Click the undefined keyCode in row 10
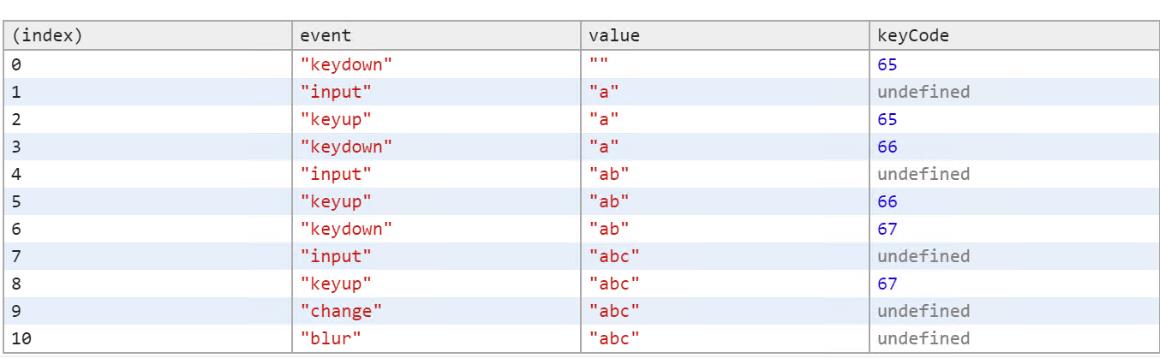1160x360 pixels. click(923, 338)
